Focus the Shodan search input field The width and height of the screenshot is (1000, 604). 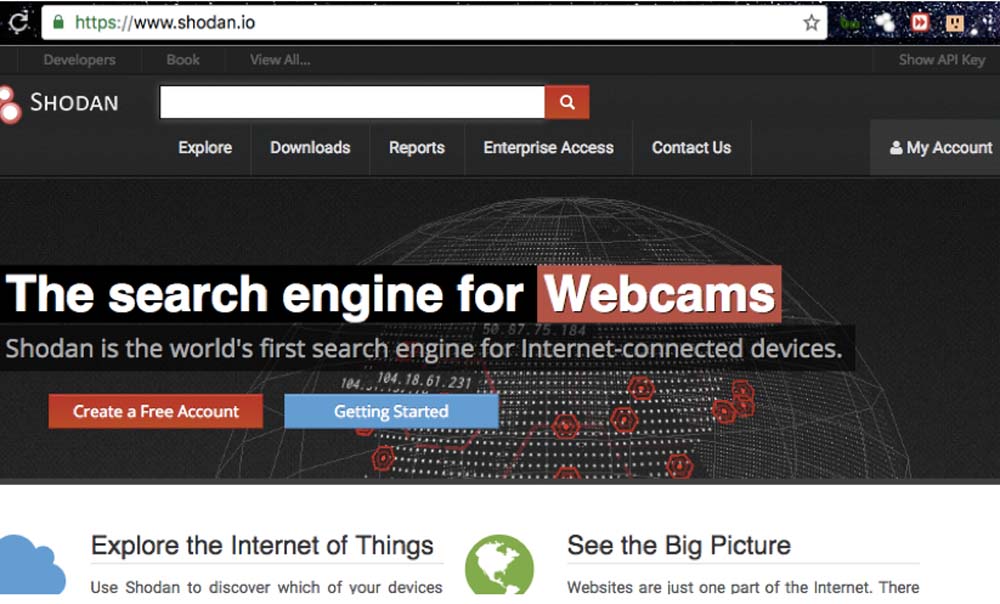(353, 102)
